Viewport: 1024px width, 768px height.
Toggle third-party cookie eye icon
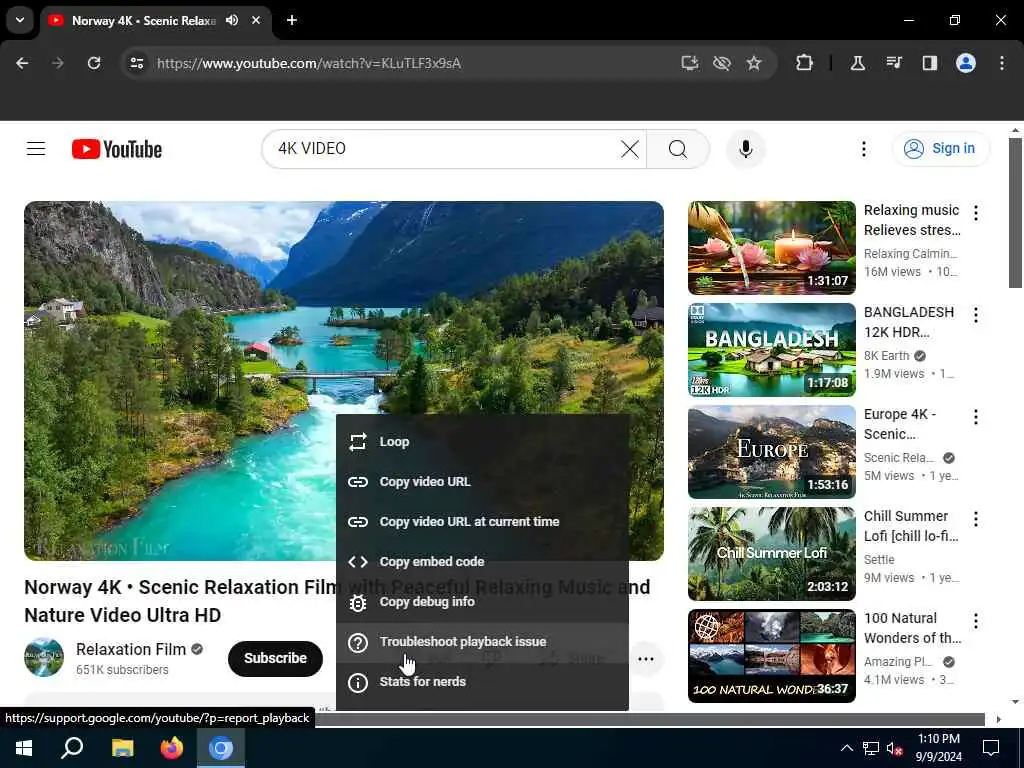[x=722, y=63]
